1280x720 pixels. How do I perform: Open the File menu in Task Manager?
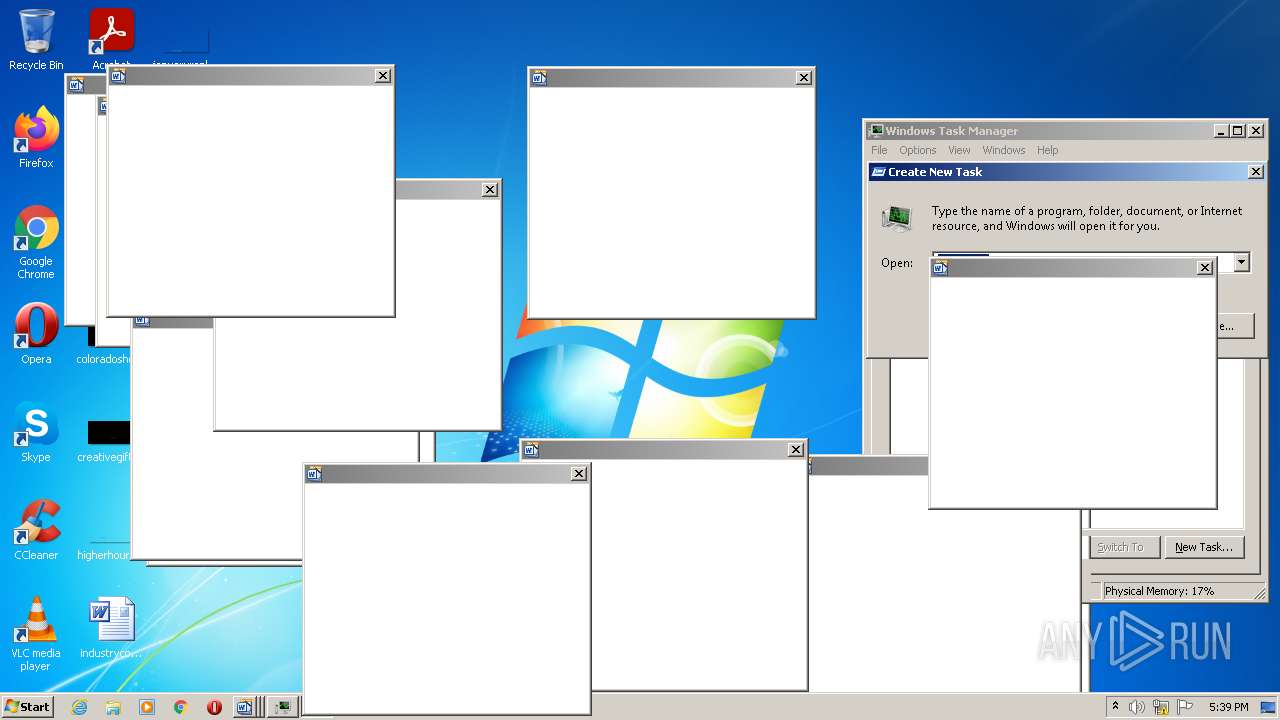(x=879, y=150)
